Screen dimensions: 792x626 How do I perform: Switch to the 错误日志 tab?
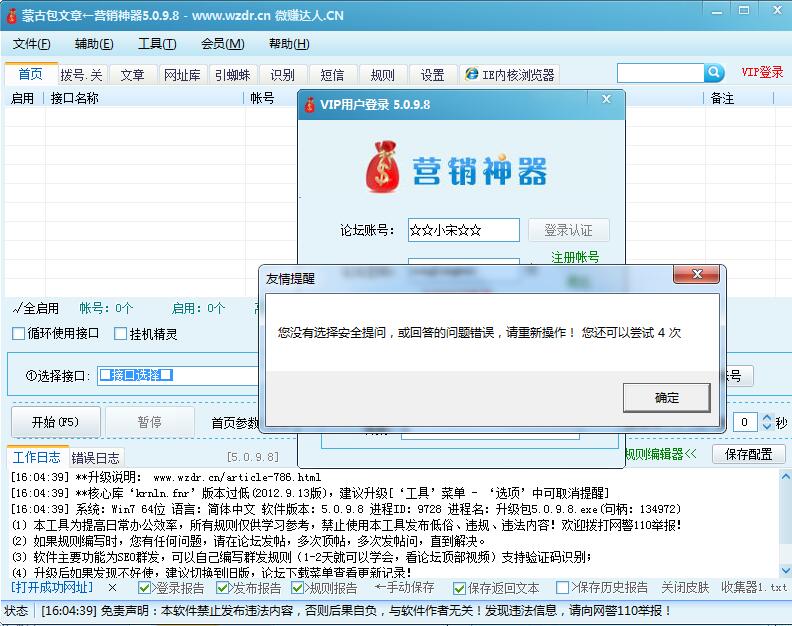(x=95, y=458)
